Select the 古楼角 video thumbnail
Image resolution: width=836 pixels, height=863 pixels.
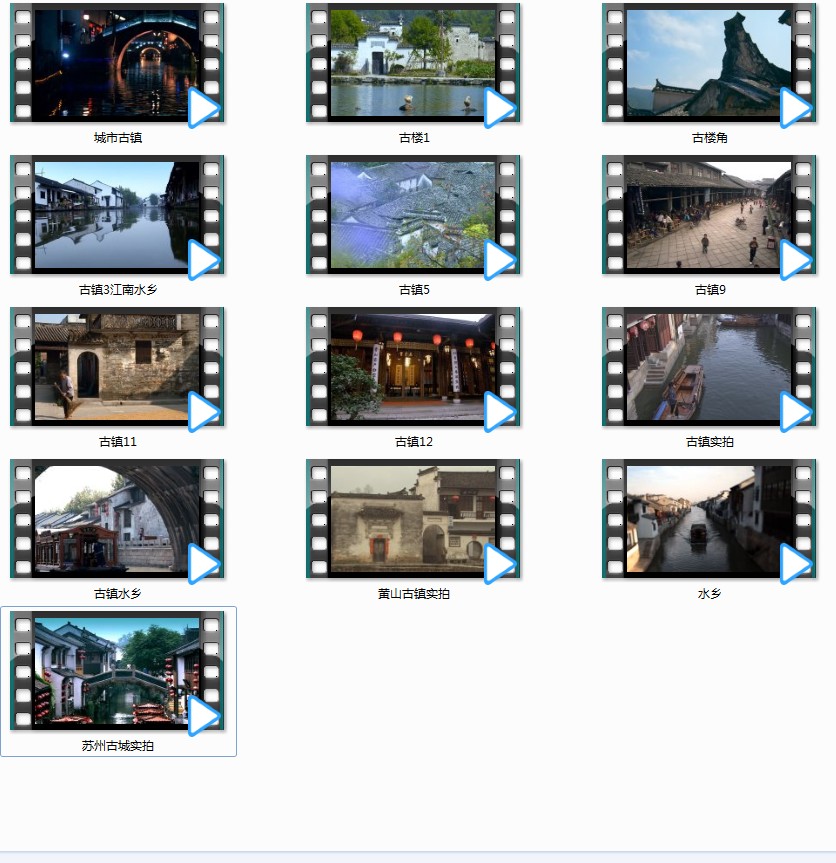pyautogui.click(x=709, y=63)
